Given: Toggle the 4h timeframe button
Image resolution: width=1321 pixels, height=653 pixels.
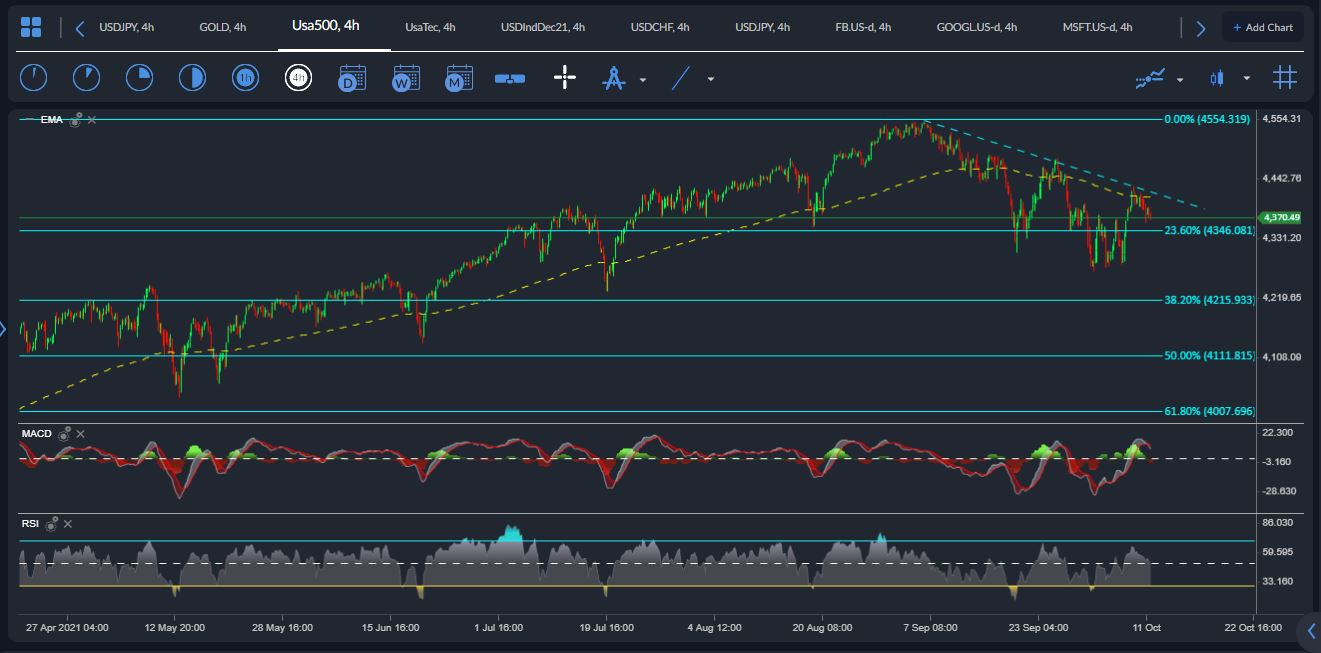Looking at the screenshot, I should (298, 78).
